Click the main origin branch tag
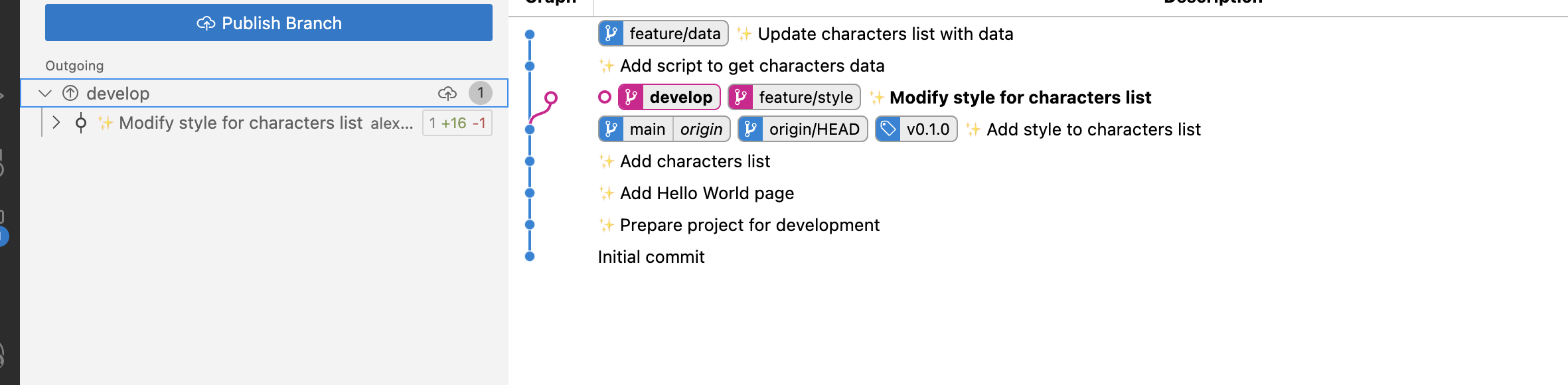This screenshot has width=1568, height=385. coord(664,129)
